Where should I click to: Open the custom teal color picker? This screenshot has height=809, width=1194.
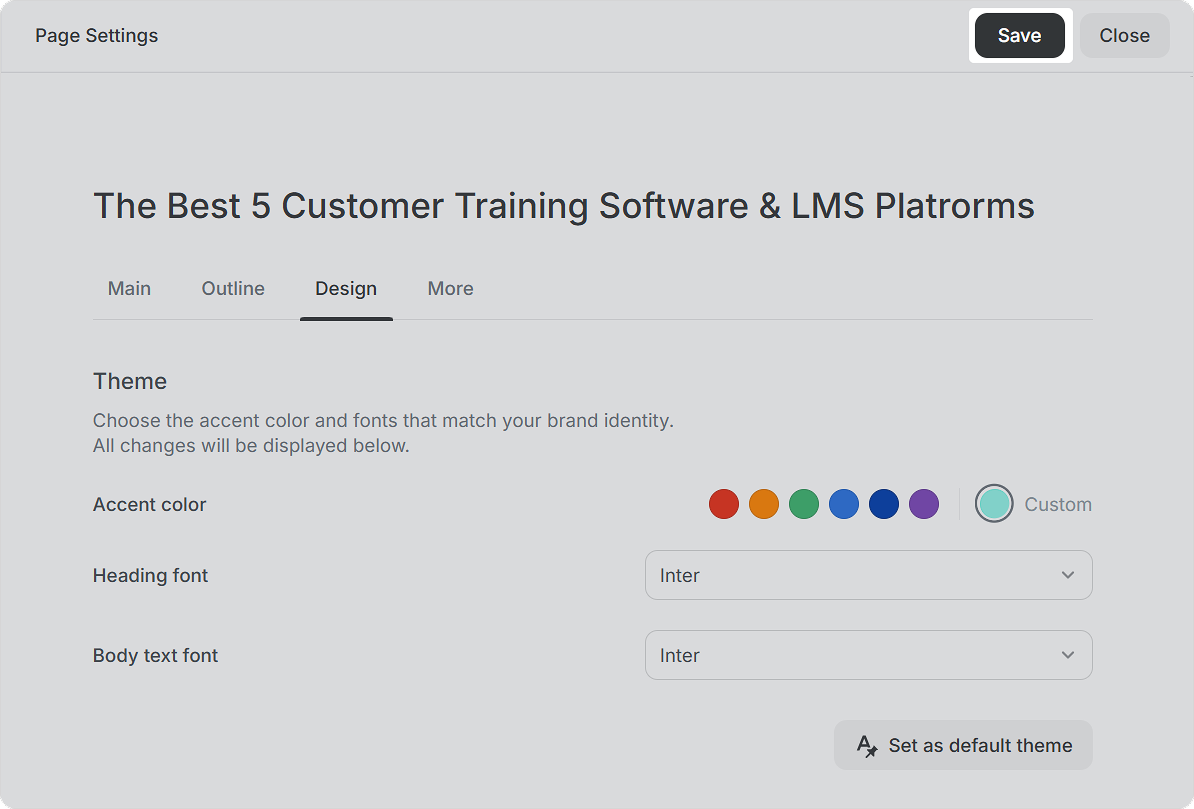[x=994, y=504]
